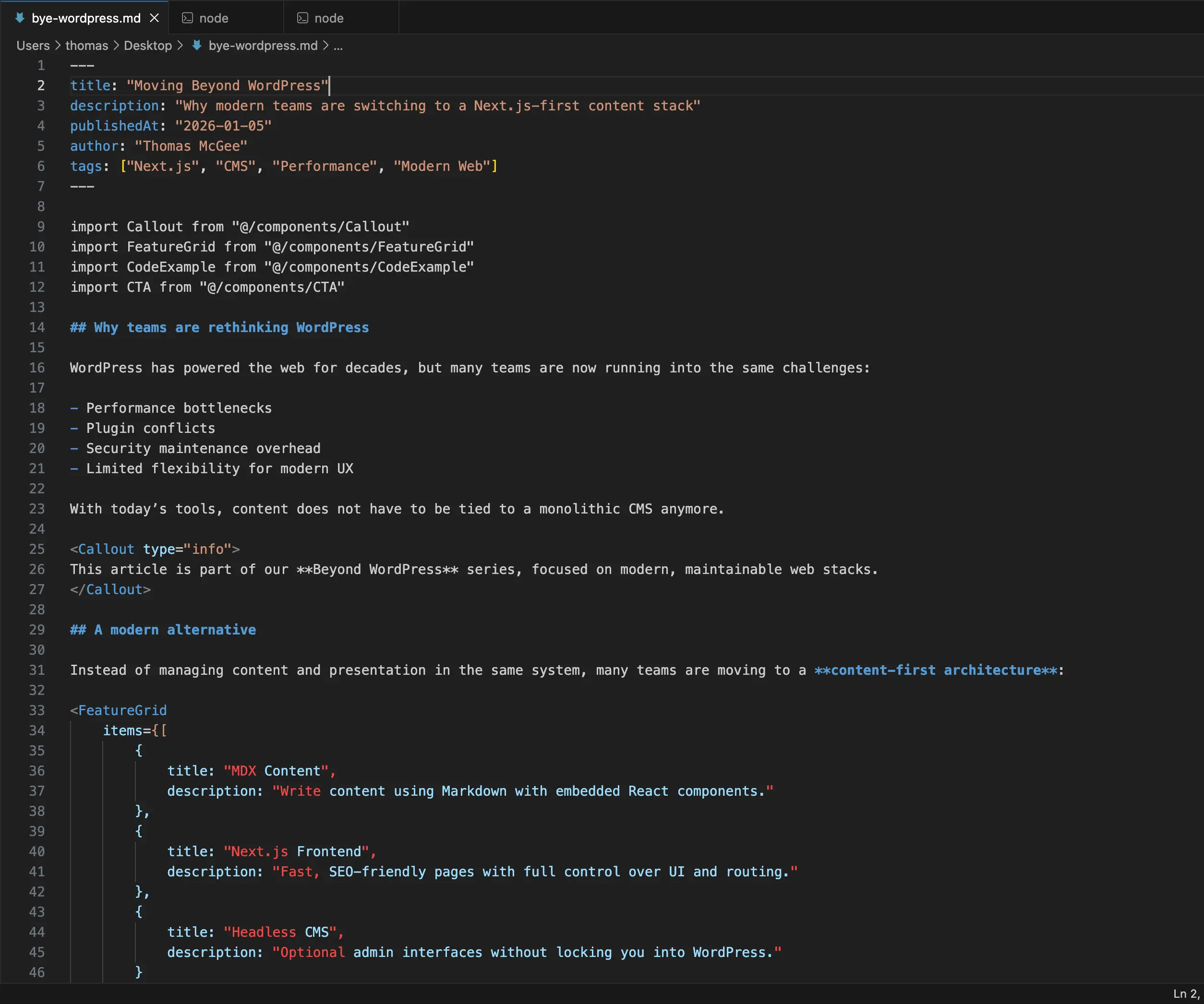Click the import CTA statement on line 12

tap(206, 287)
